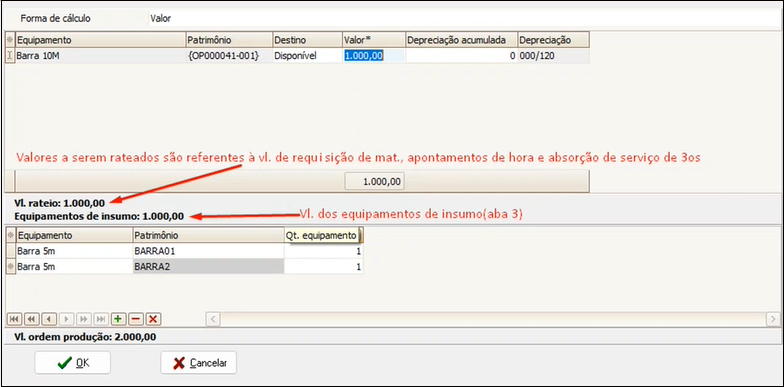Image resolution: width=784 pixels, height=387 pixels.
Task: Click the Depreciação acumulada cell showing 0
Action: 461,56
